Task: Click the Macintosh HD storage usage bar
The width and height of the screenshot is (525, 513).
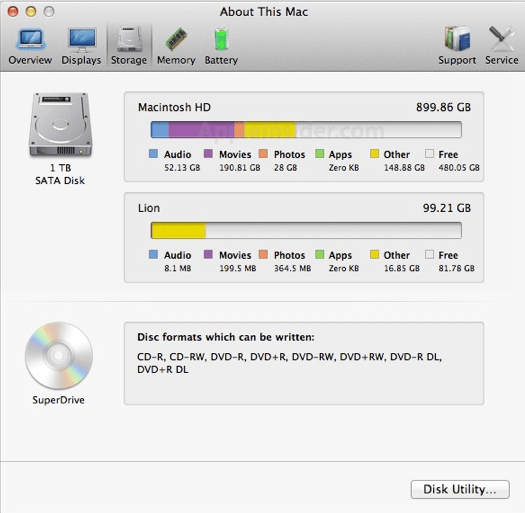Action: [x=306, y=130]
